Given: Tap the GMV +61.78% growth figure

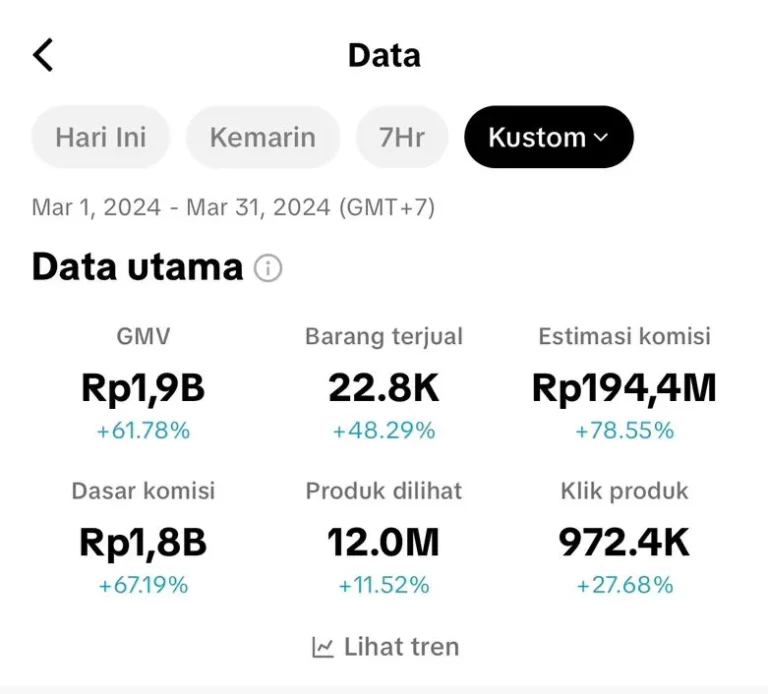Looking at the screenshot, I should [x=143, y=431].
